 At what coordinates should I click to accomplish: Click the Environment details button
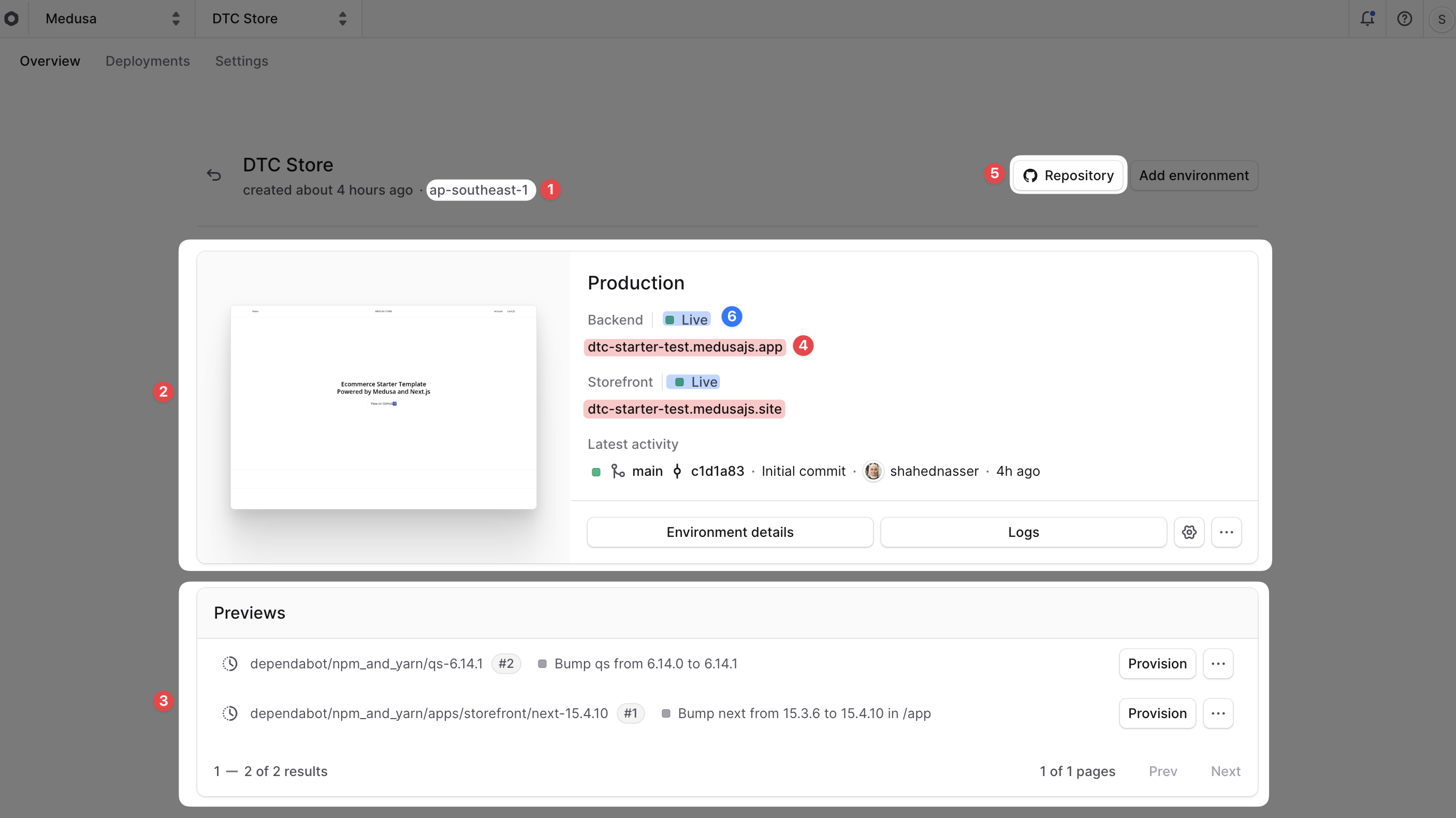point(729,532)
